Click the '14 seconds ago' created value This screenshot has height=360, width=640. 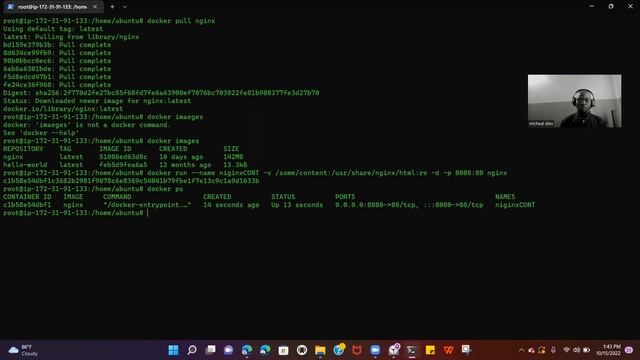tap(231, 205)
